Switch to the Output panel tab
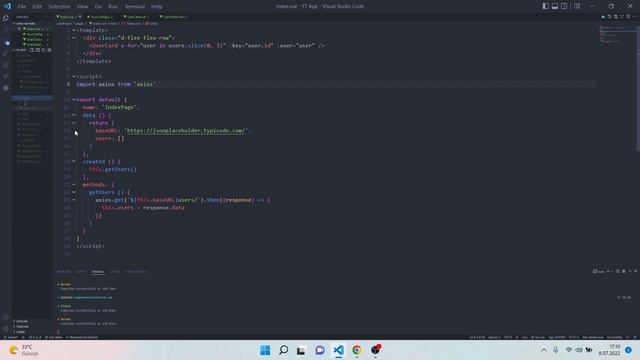 click(x=81, y=272)
